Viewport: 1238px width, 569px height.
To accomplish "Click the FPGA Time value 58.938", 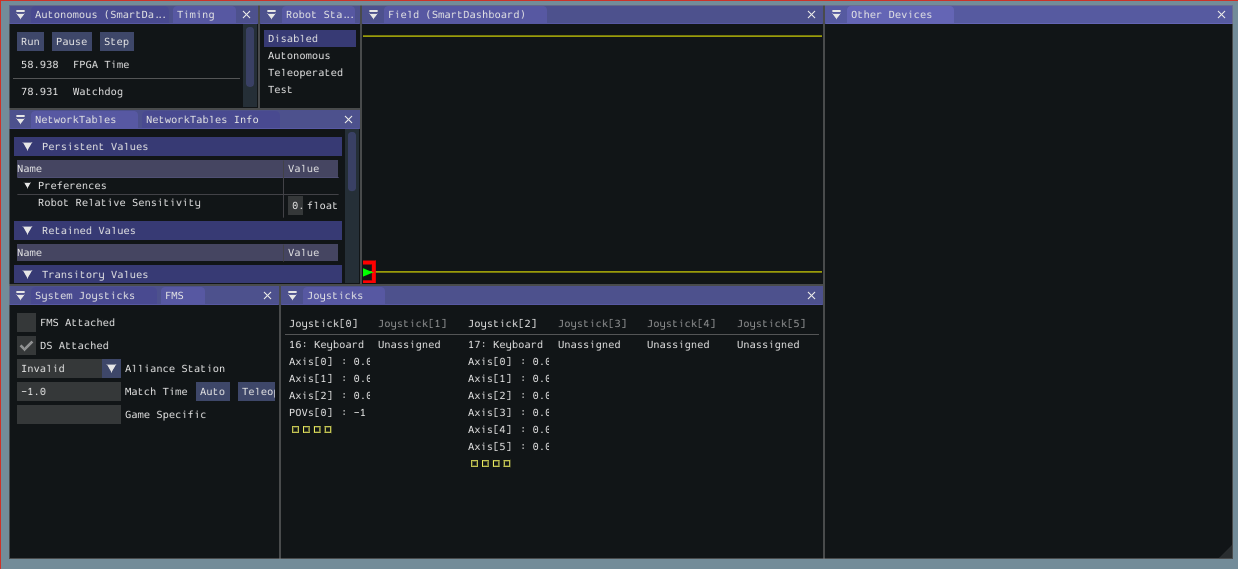I will coord(40,65).
